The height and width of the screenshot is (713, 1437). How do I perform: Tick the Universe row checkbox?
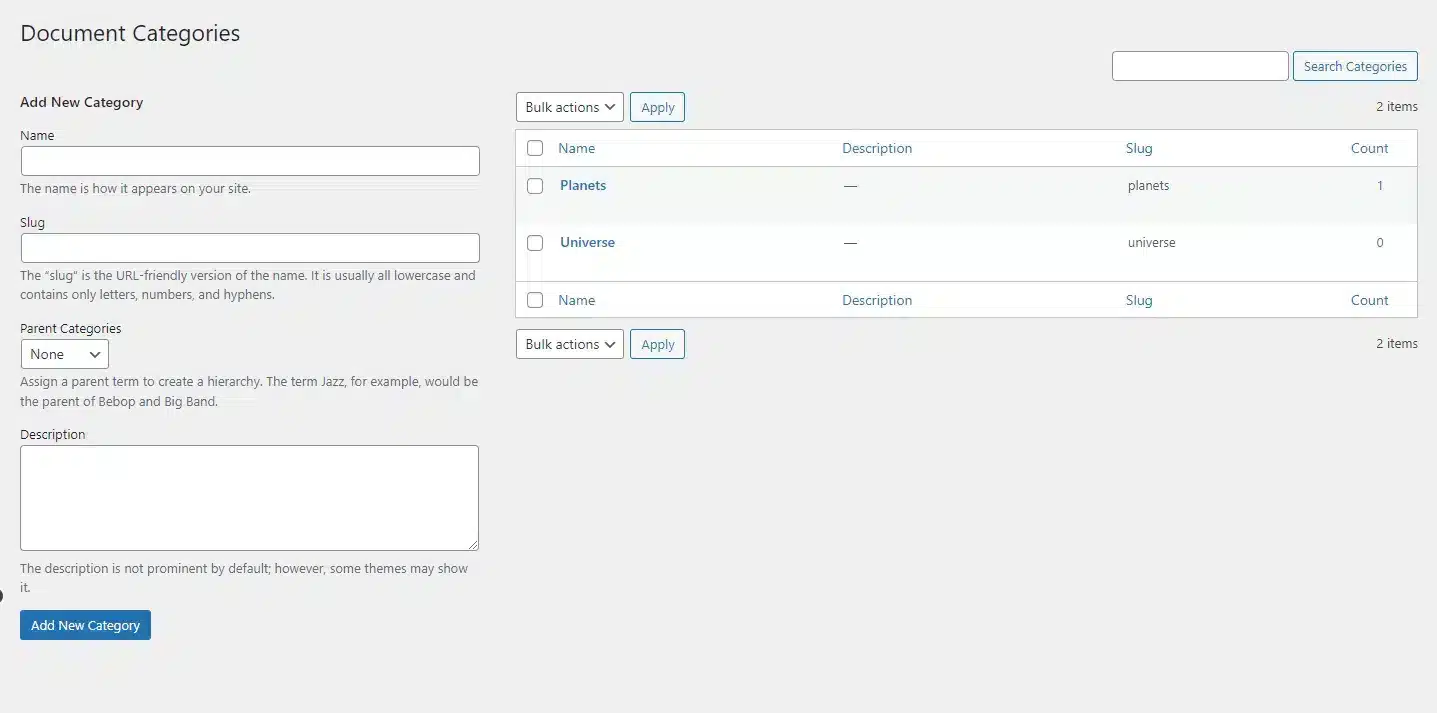(535, 243)
